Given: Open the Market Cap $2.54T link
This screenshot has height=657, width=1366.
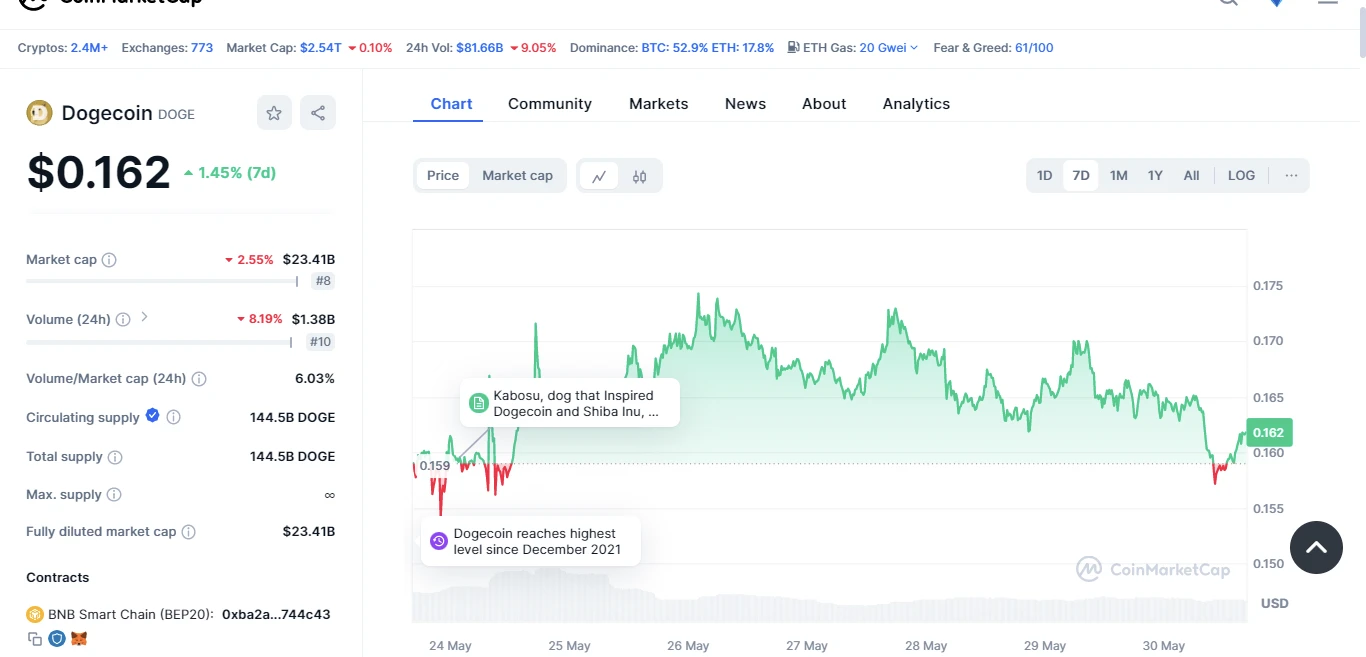Looking at the screenshot, I should point(321,48).
